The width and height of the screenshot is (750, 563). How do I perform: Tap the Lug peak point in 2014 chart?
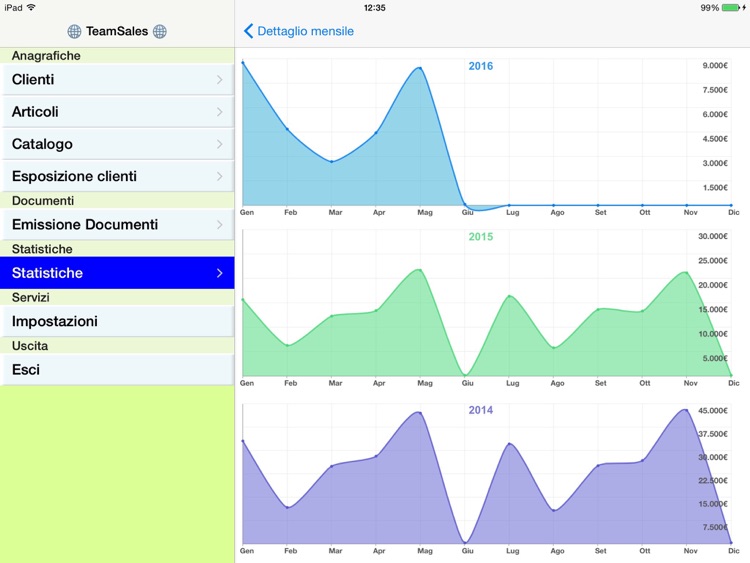pos(510,444)
